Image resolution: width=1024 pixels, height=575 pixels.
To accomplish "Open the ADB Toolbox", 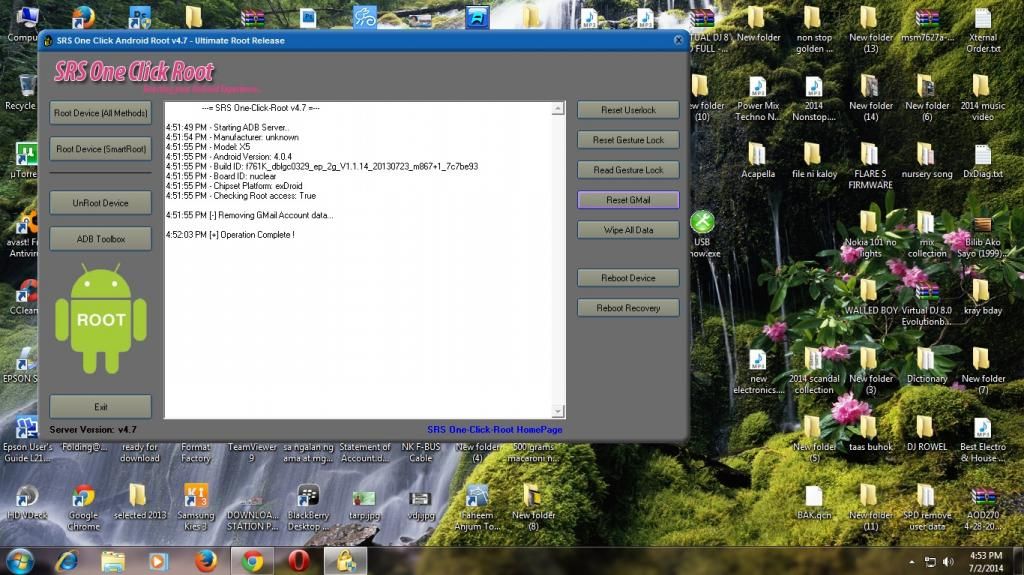I will pyautogui.click(x=100, y=239).
